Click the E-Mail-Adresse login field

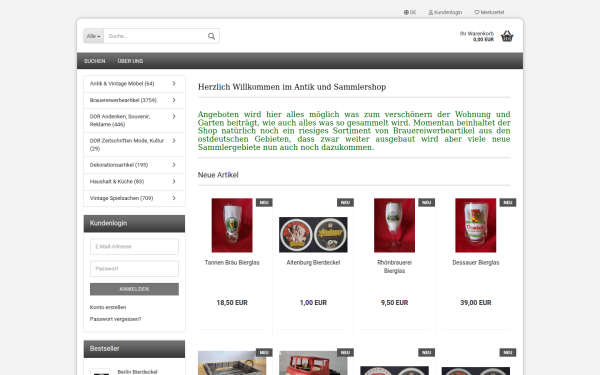tap(134, 246)
